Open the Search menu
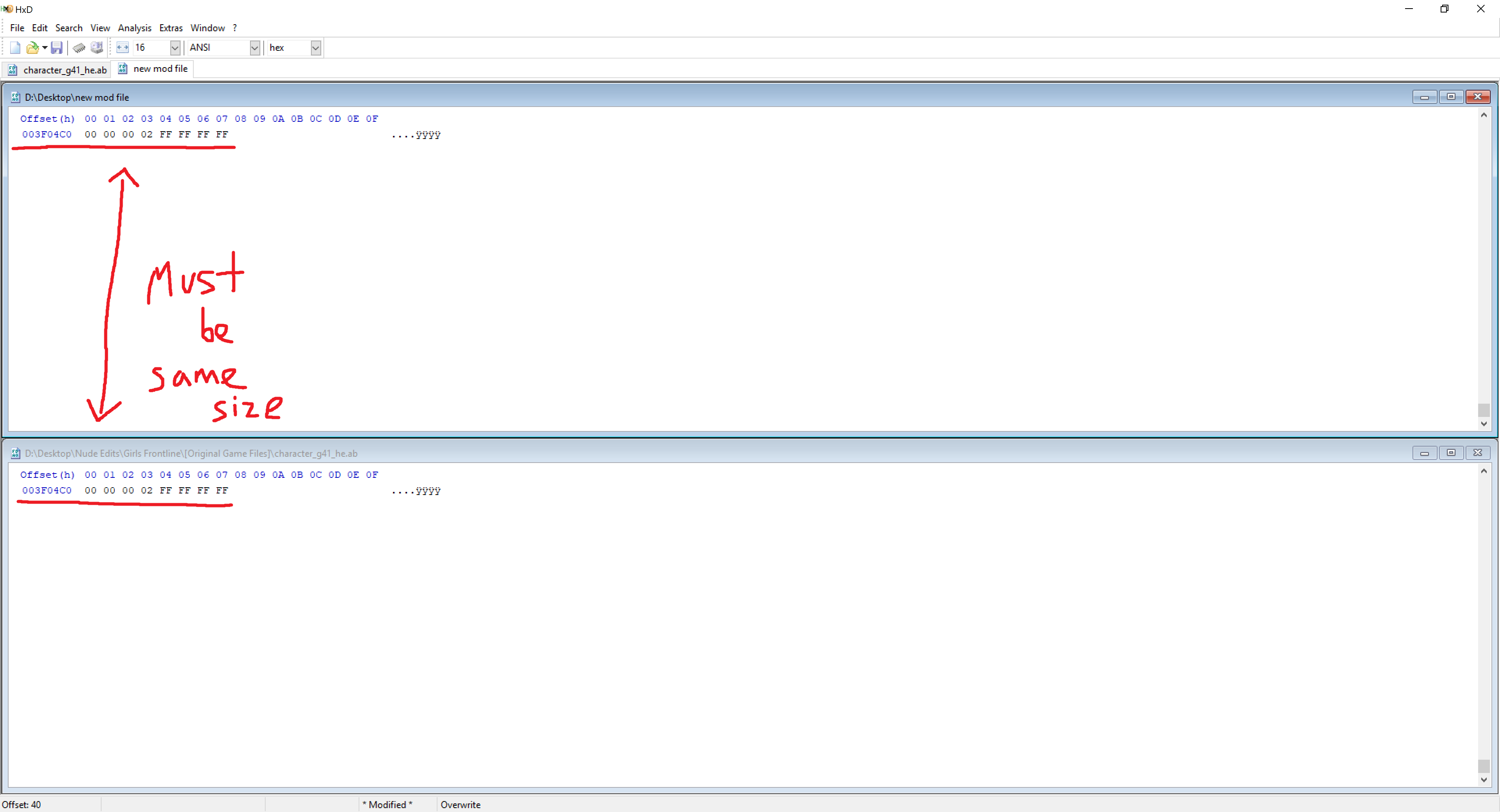 pos(69,28)
